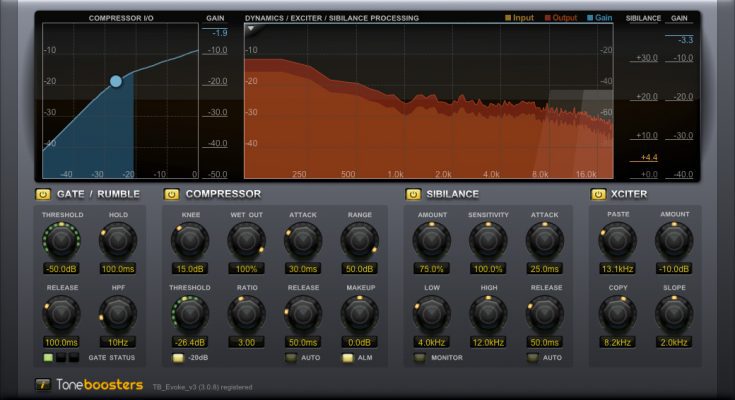Click the Toneboosters logo icon

coord(43,385)
